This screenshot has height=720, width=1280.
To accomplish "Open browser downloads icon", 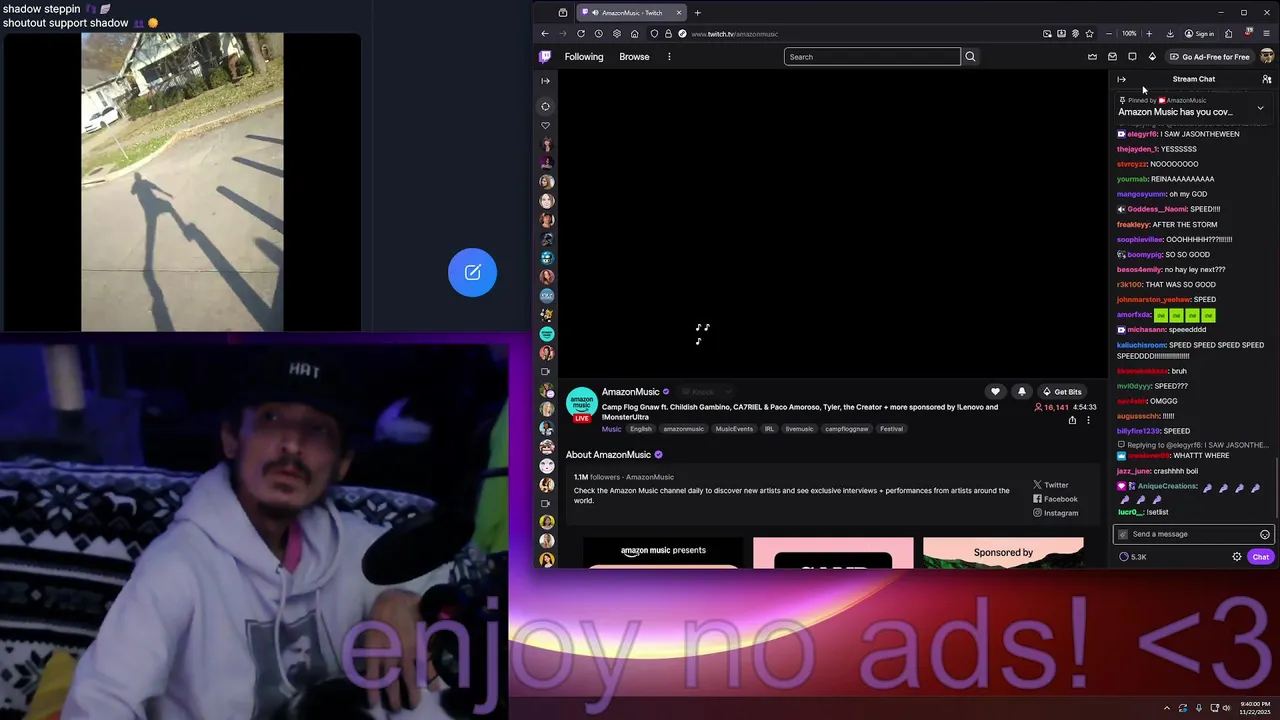I will click(x=1170, y=34).
